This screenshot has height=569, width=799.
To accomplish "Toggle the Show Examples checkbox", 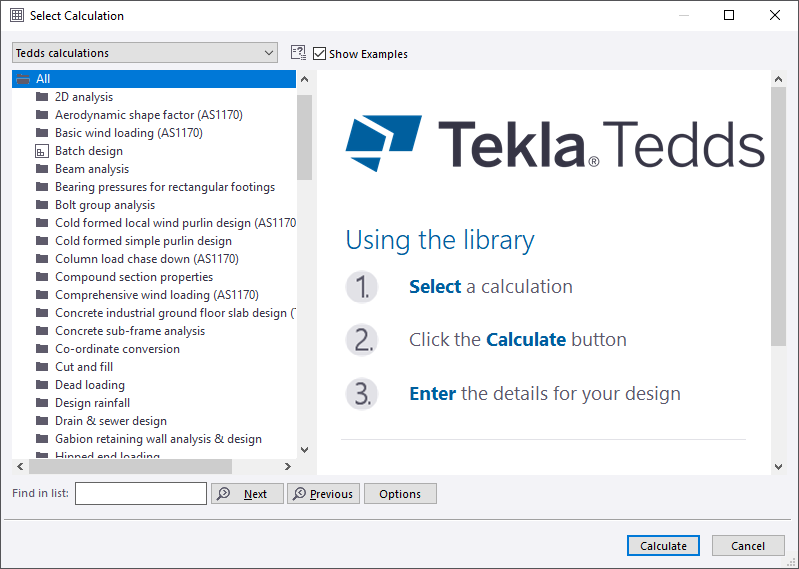I will click(x=319, y=53).
